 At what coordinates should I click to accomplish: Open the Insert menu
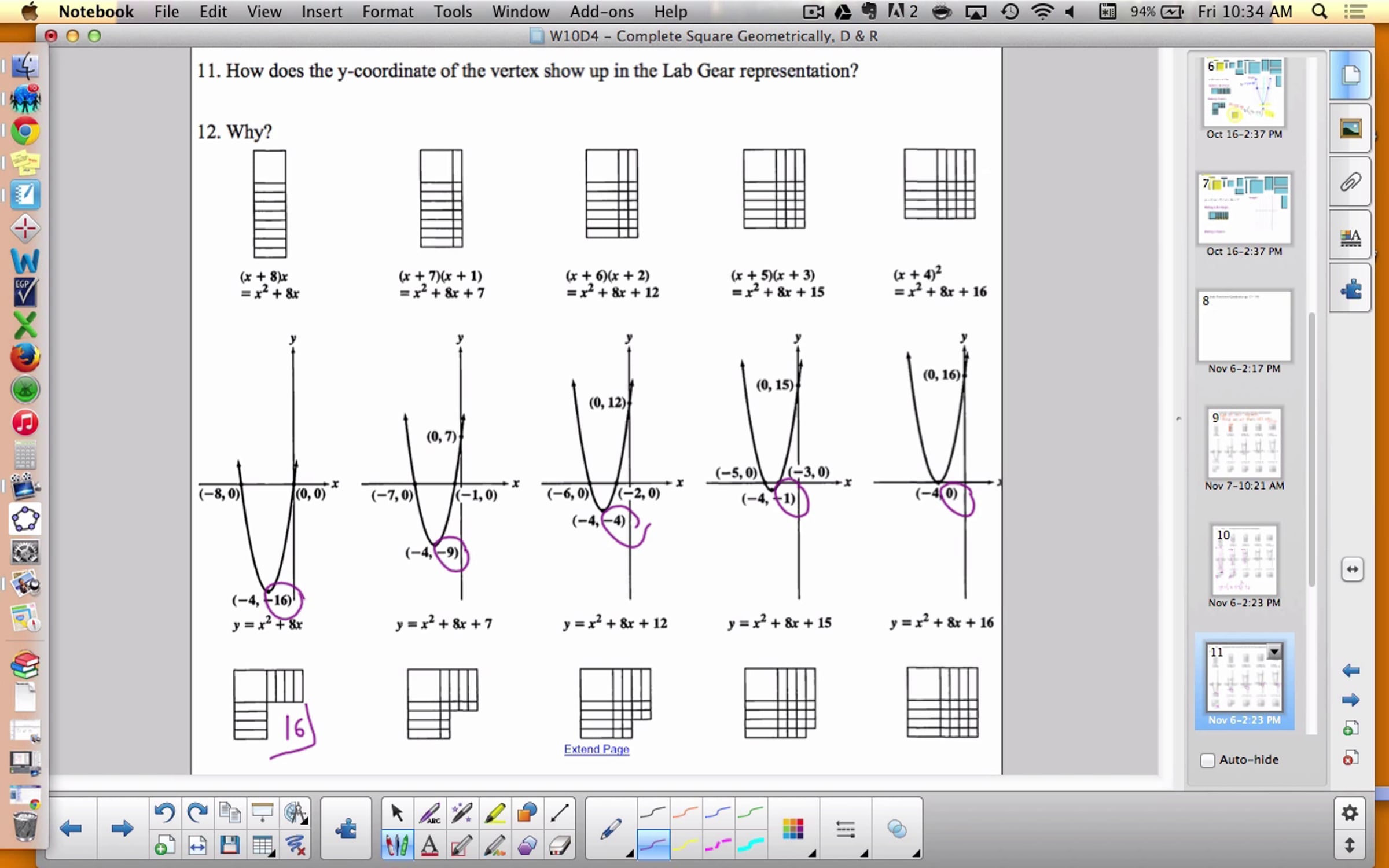coord(321,12)
